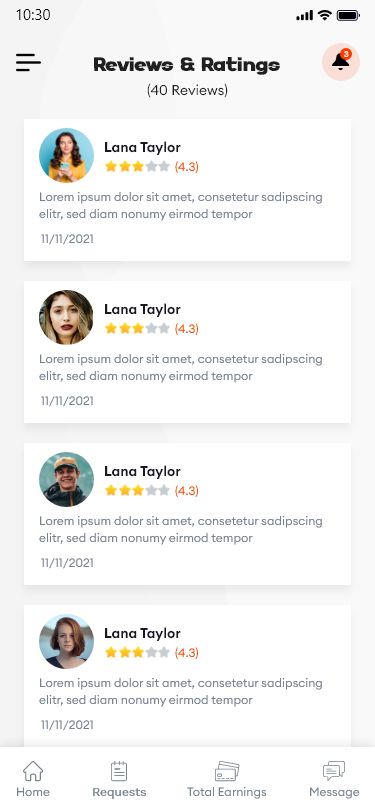Switch to the Total Earnings tab label

(x=226, y=792)
